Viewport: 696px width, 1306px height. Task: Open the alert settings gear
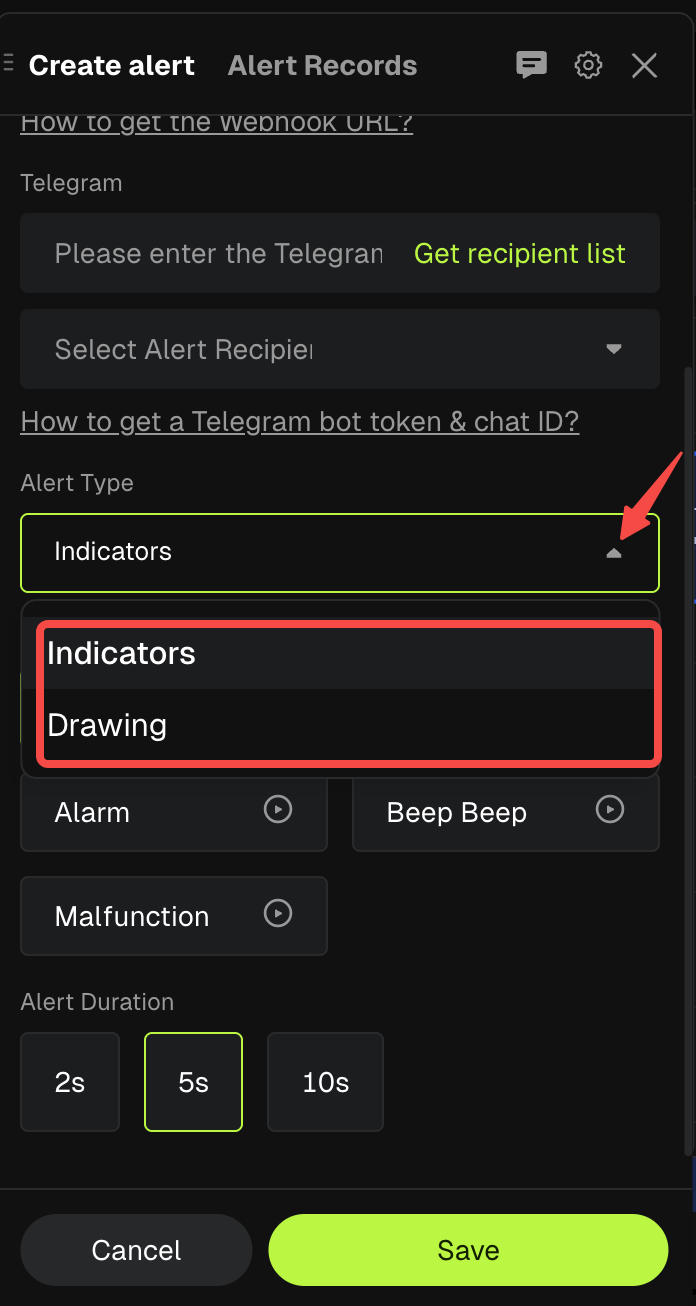pyautogui.click(x=588, y=65)
